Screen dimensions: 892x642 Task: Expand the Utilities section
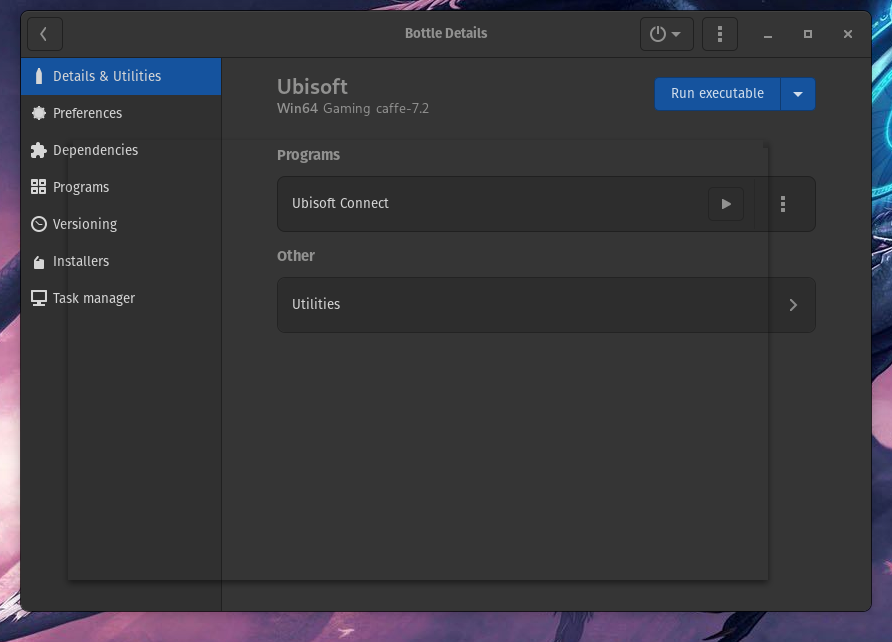(x=546, y=304)
